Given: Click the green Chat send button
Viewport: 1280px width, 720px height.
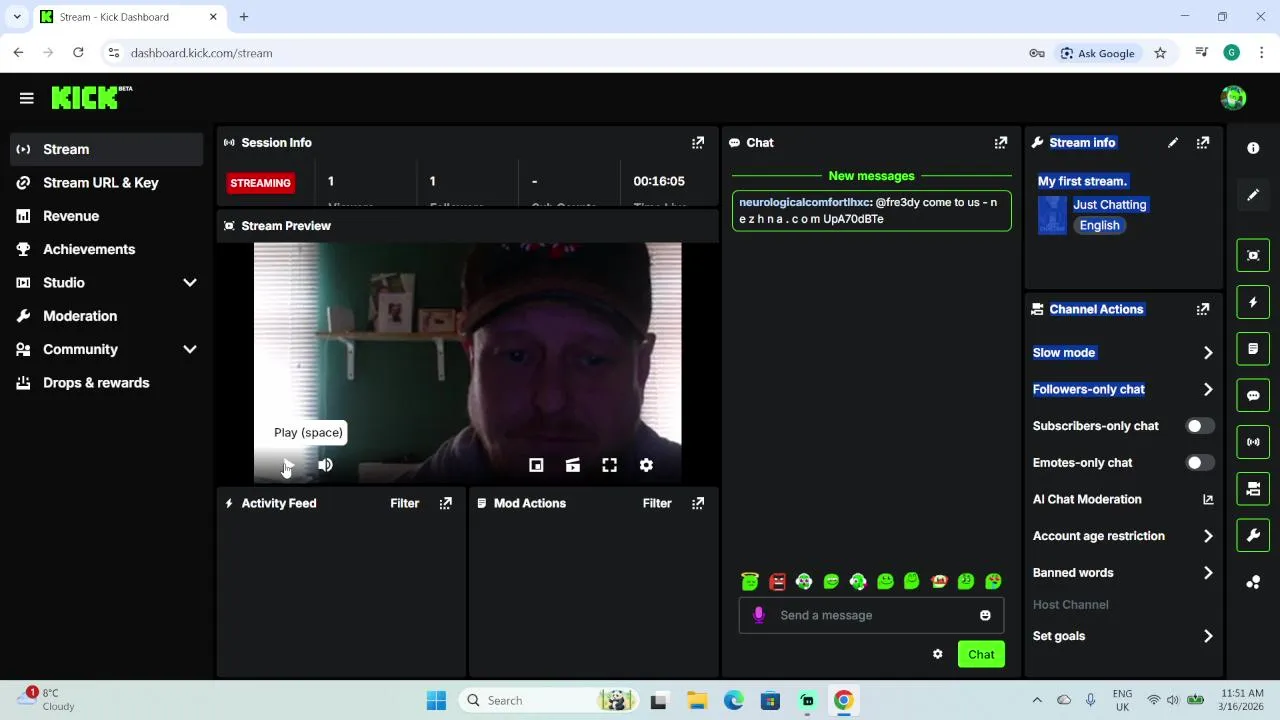Looking at the screenshot, I should coord(981,655).
